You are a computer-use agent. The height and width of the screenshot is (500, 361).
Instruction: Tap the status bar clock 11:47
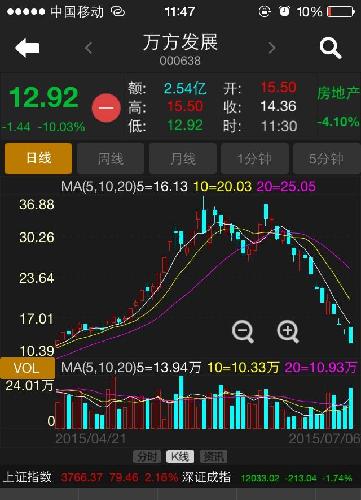coord(180,12)
